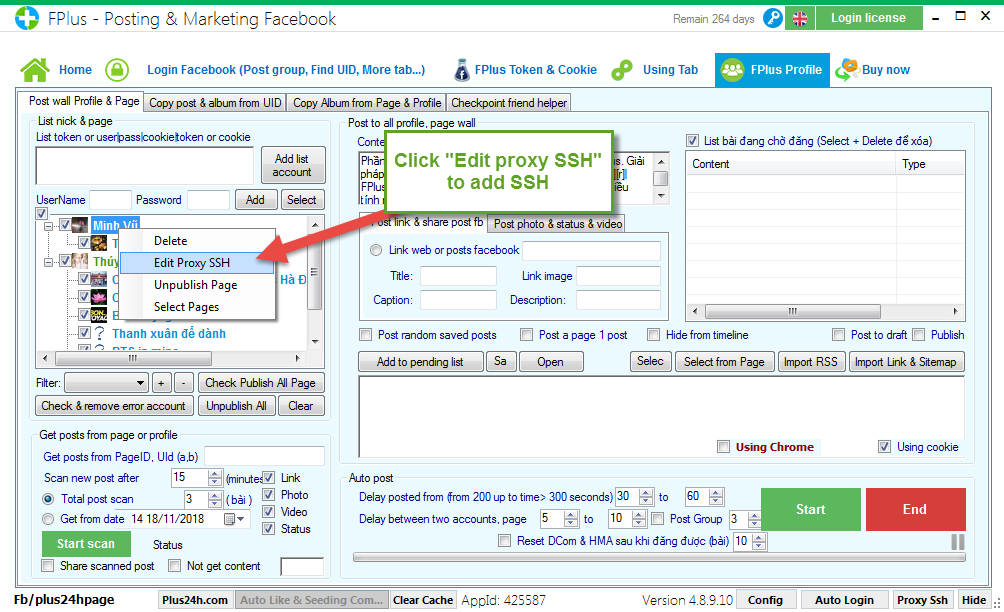Click the blue key license icon
The width and height of the screenshot is (1004, 612).
coord(773,18)
